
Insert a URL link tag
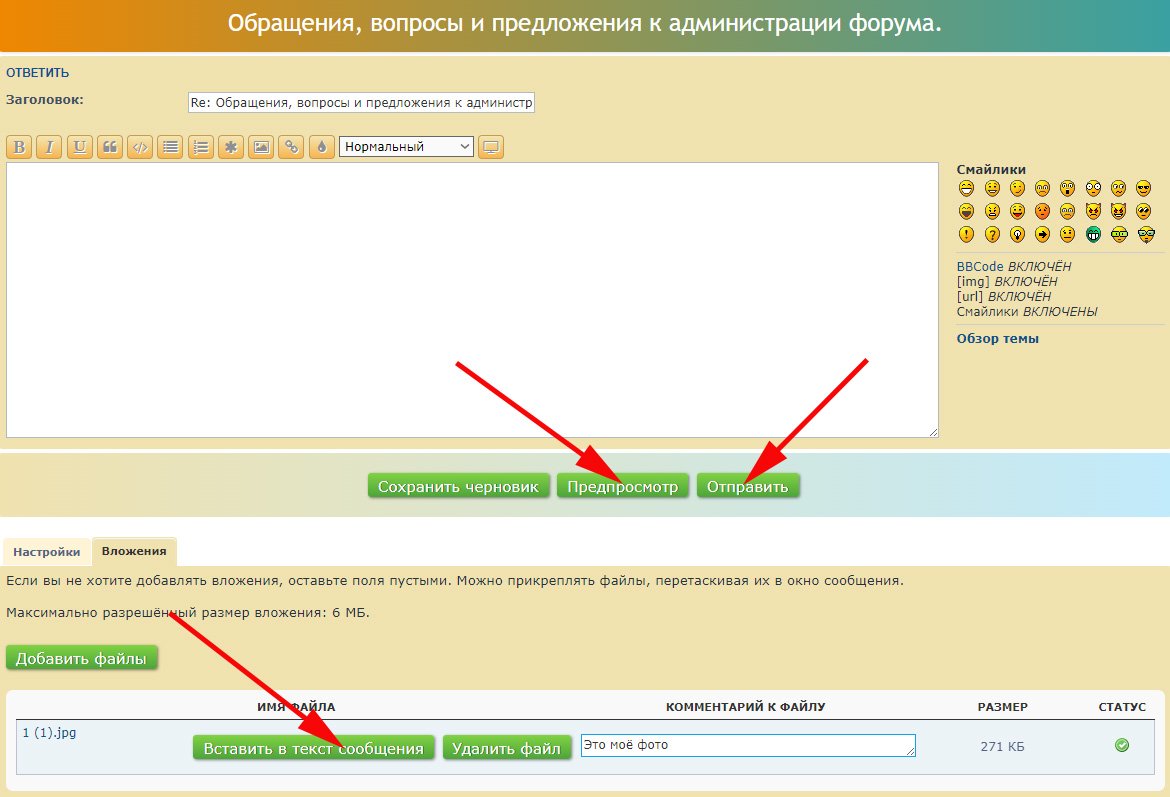tap(291, 147)
